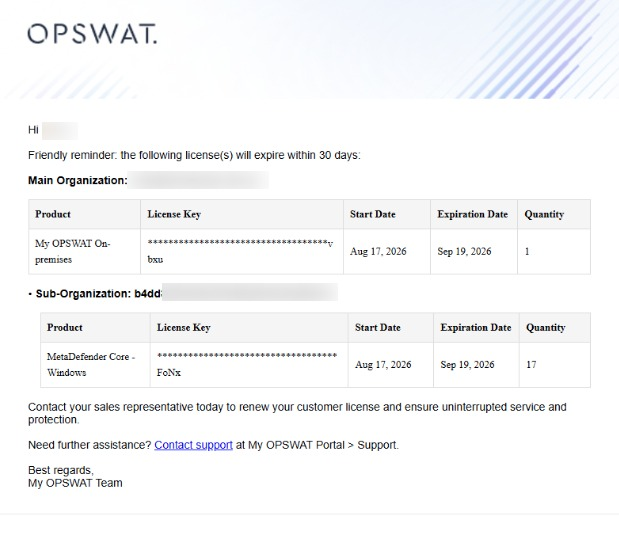The height and width of the screenshot is (533, 619).
Task: Click the License Key header in the main table
Action: (174, 214)
